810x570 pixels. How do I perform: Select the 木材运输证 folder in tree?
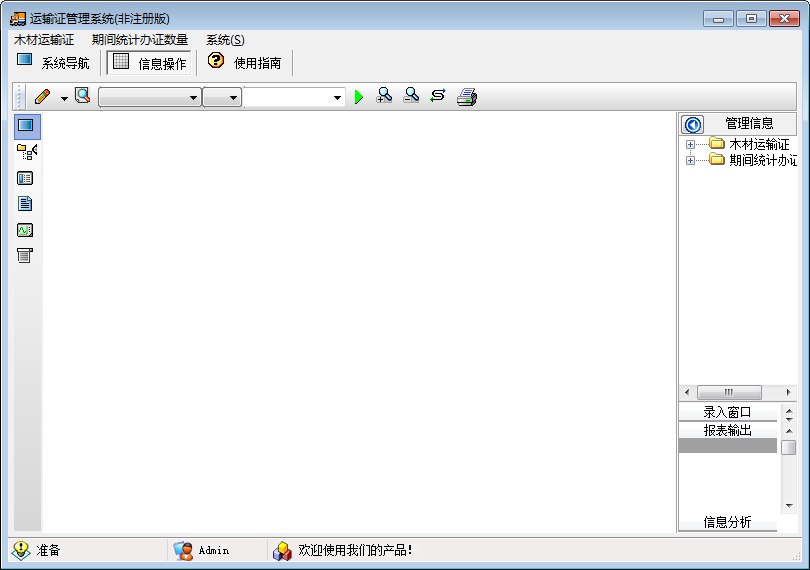(x=749, y=144)
